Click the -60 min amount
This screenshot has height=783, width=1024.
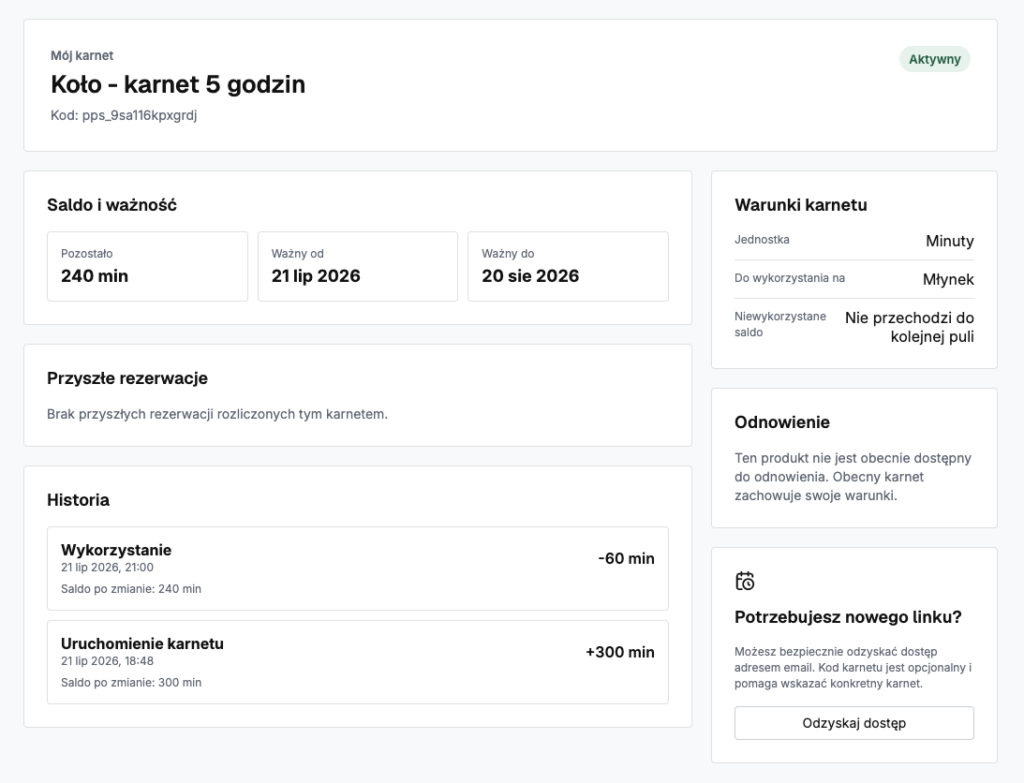pos(626,558)
